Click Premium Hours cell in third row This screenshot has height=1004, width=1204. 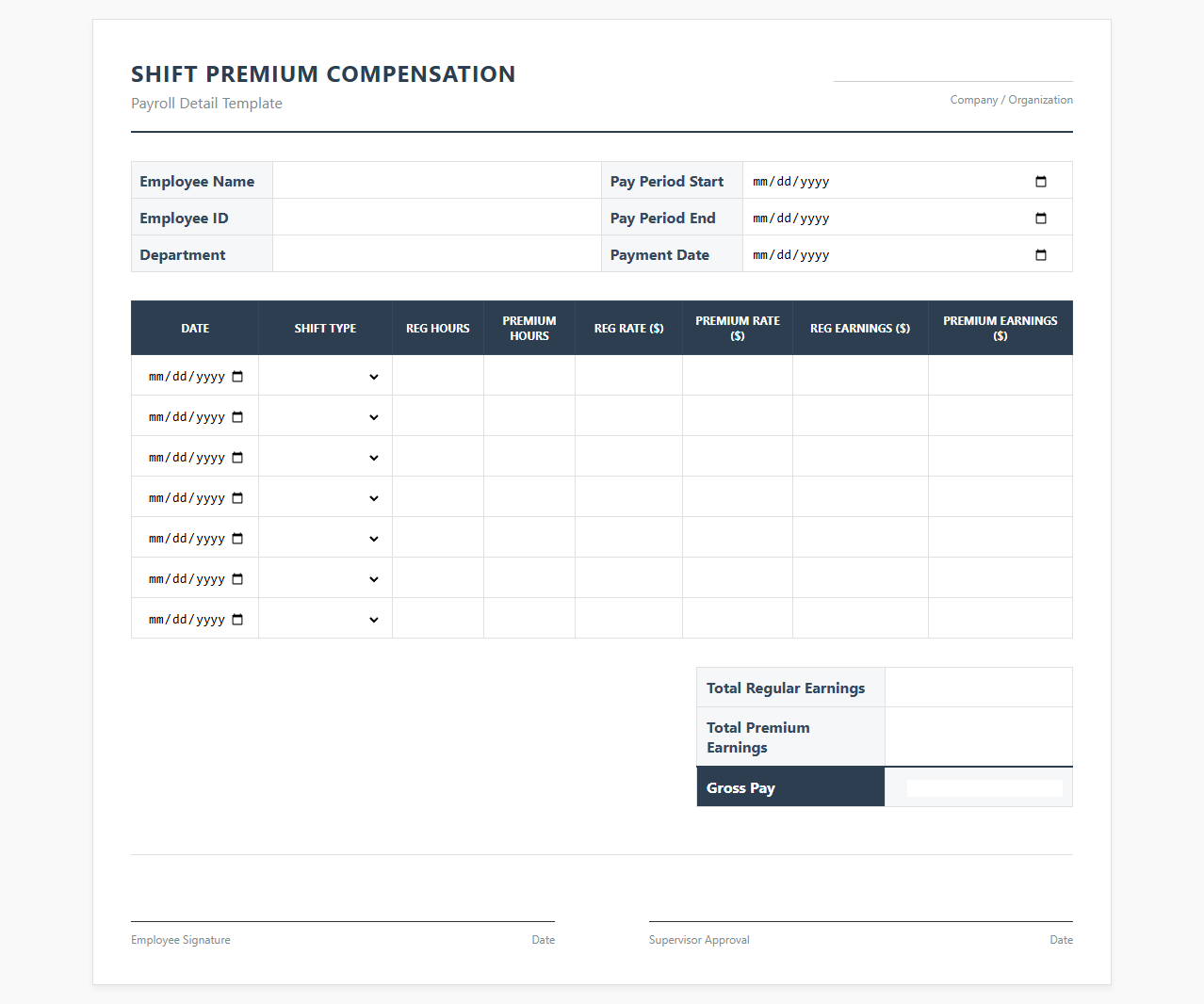pyautogui.click(x=529, y=457)
